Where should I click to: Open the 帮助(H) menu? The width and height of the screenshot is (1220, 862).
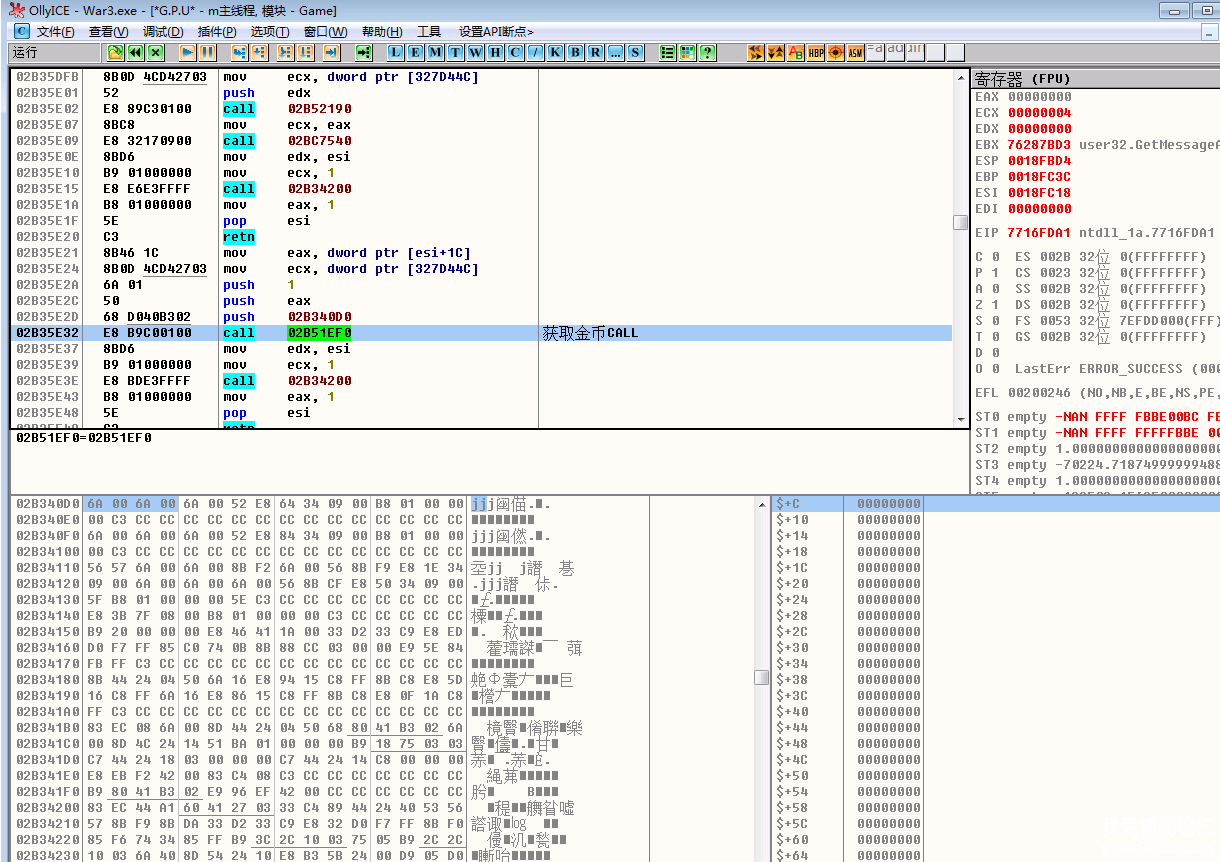coord(382,32)
